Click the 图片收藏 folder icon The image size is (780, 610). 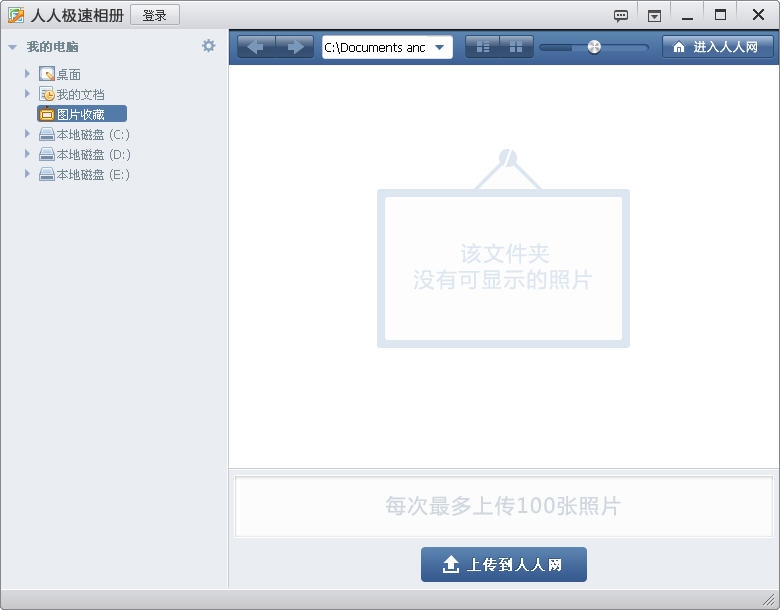(x=47, y=114)
